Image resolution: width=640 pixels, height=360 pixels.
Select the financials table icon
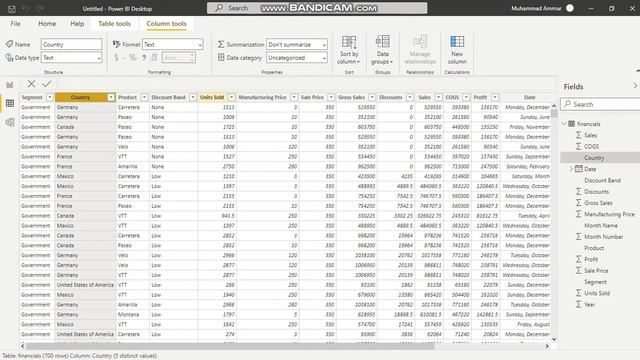click(x=571, y=124)
